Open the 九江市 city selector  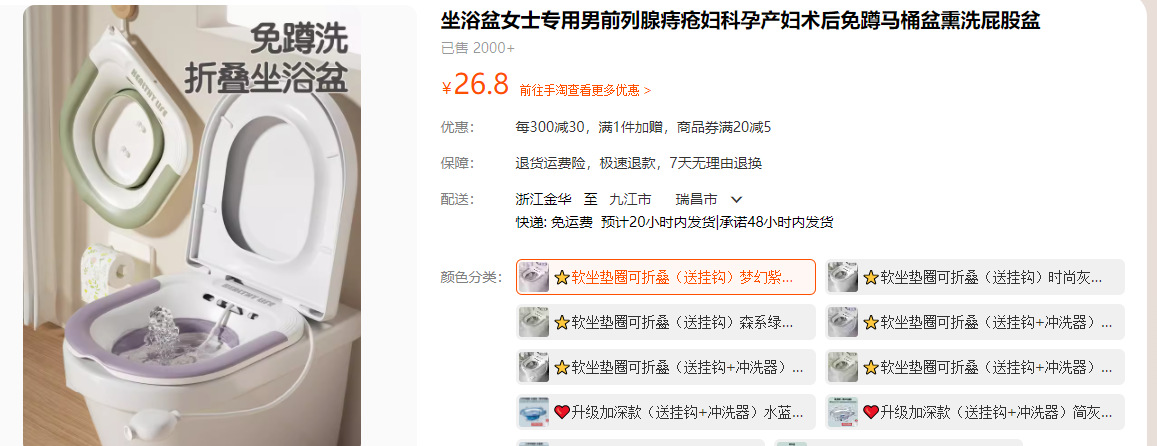(x=629, y=199)
